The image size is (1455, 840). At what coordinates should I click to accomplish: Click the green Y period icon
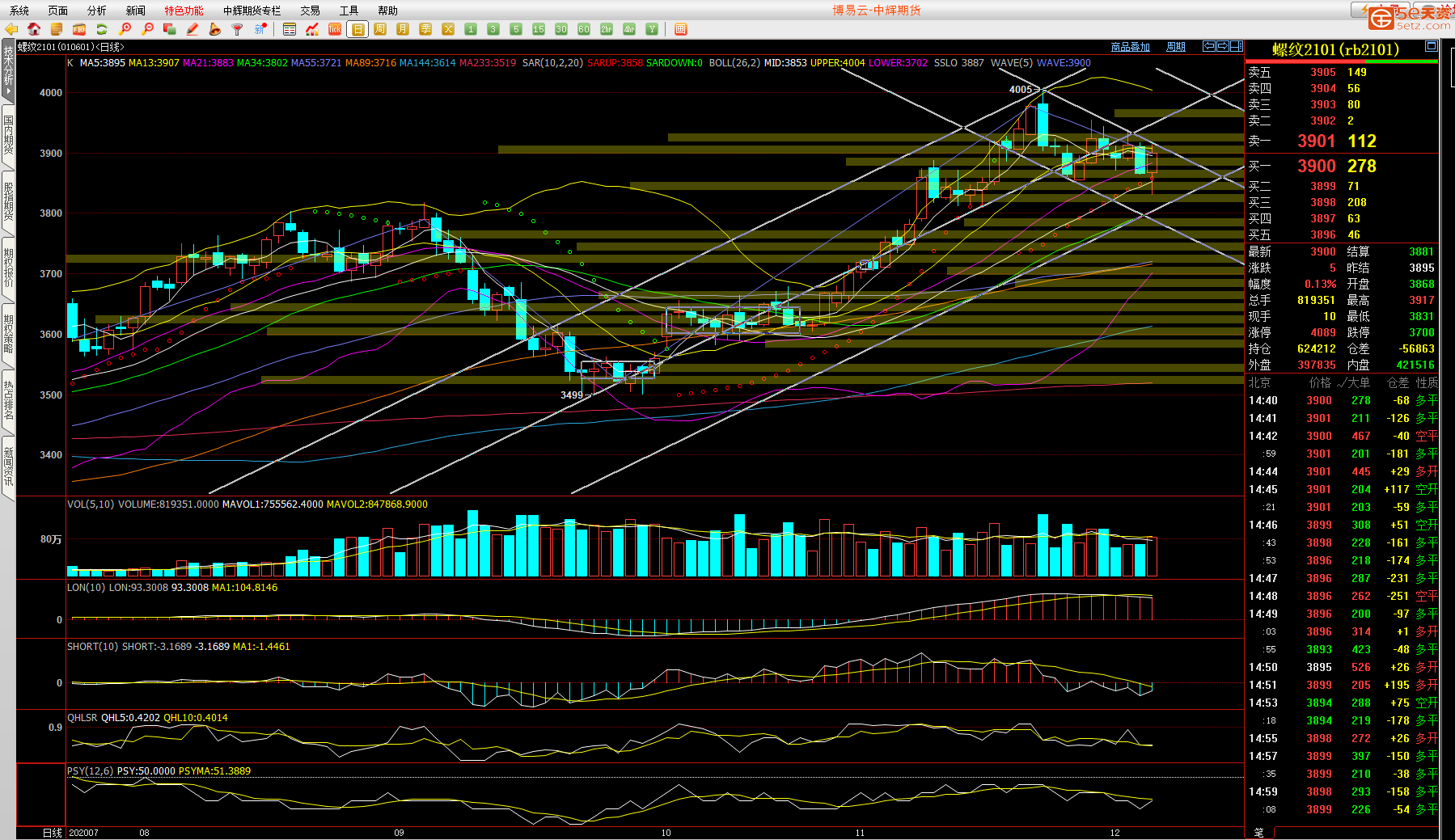tap(652, 29)
